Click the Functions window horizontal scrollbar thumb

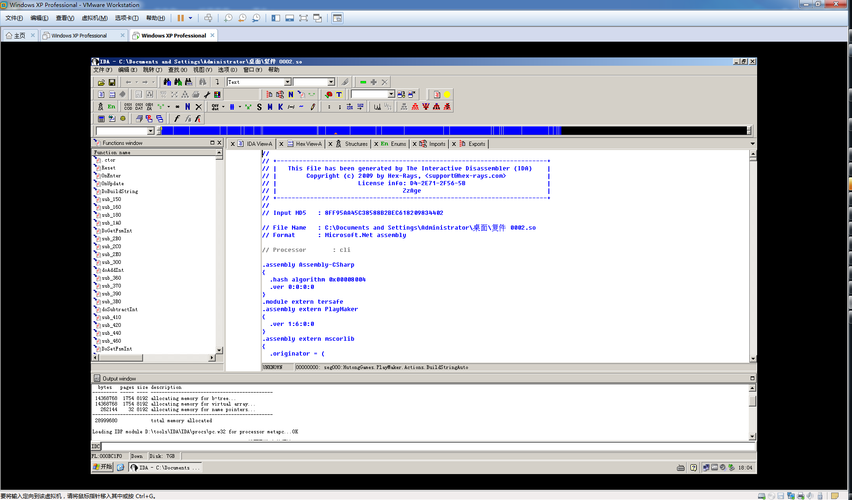(x=121, y=358)
